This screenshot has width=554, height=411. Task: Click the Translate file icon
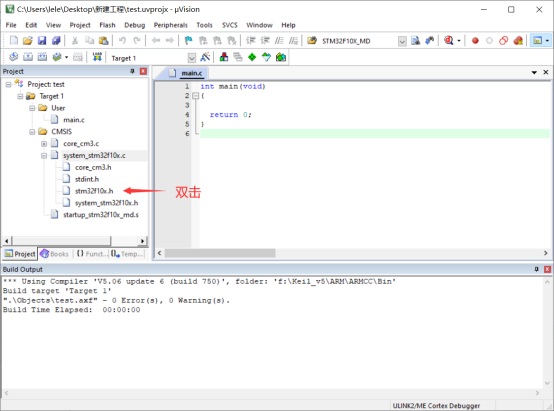(13, 57)
